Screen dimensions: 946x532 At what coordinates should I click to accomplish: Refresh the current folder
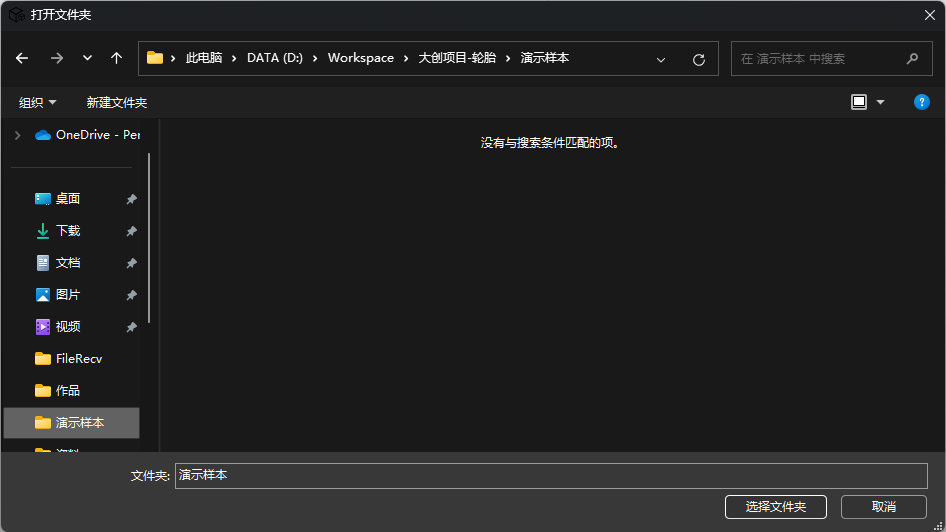pyautogui.click(x=699, y=60)
